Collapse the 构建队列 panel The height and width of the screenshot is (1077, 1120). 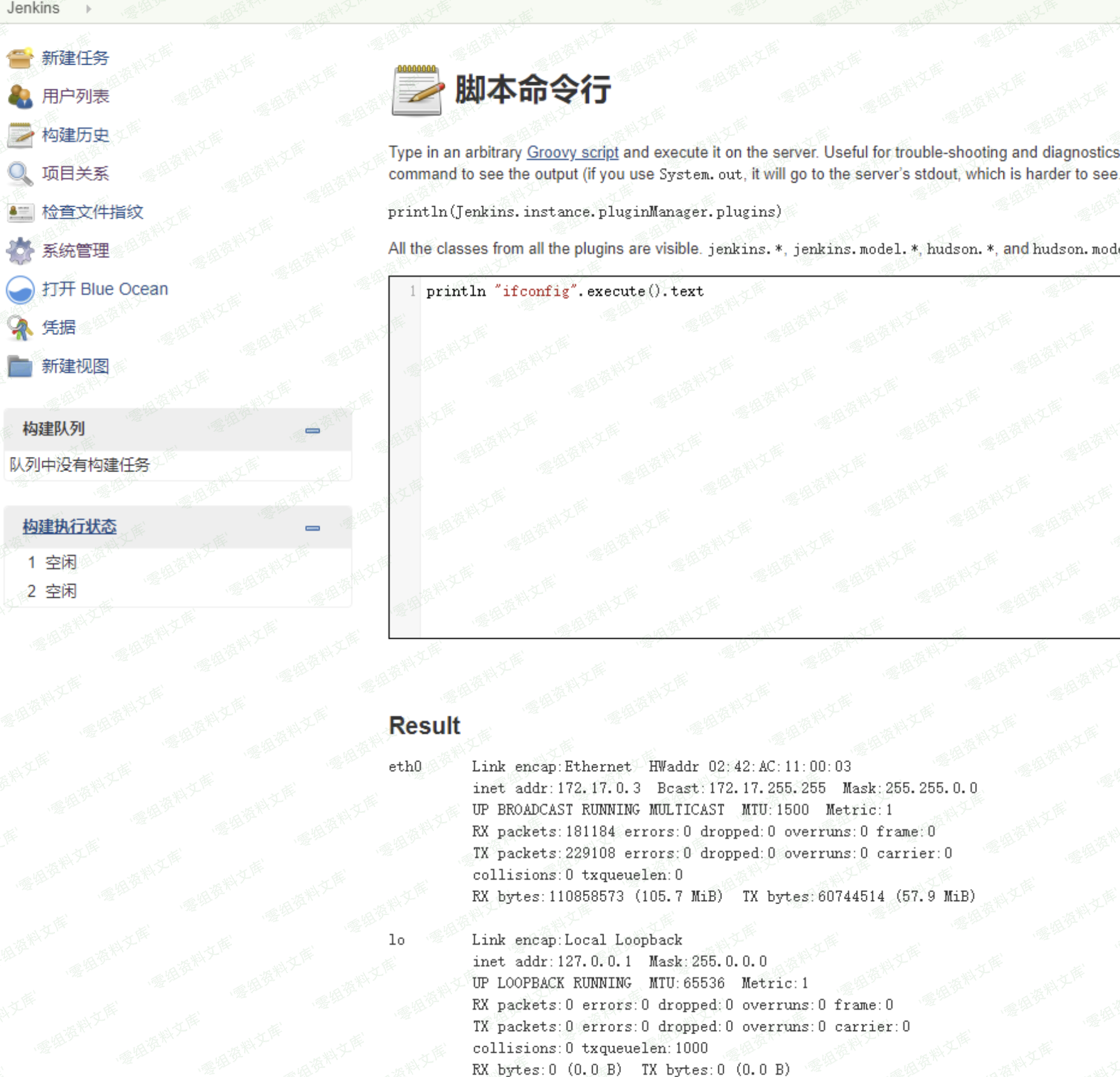[x=312, y=430]
